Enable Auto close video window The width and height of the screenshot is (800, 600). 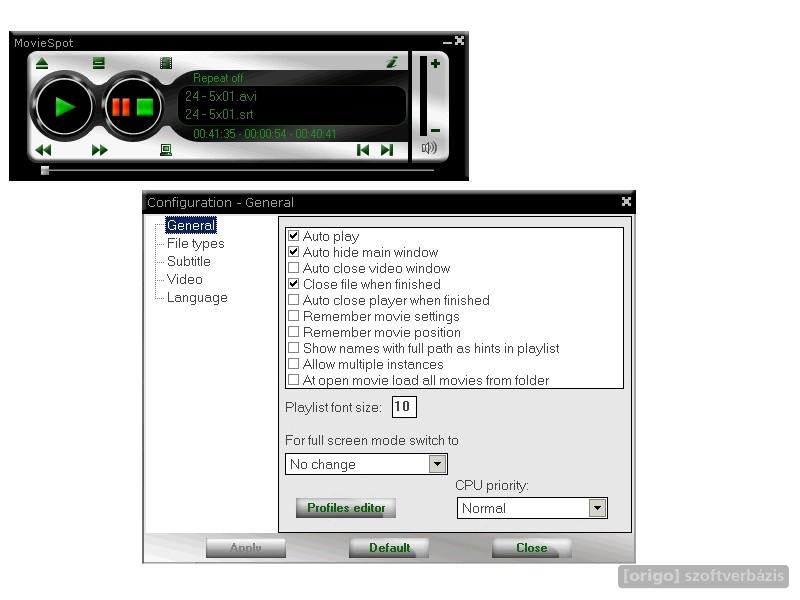(x=293, y=268)
